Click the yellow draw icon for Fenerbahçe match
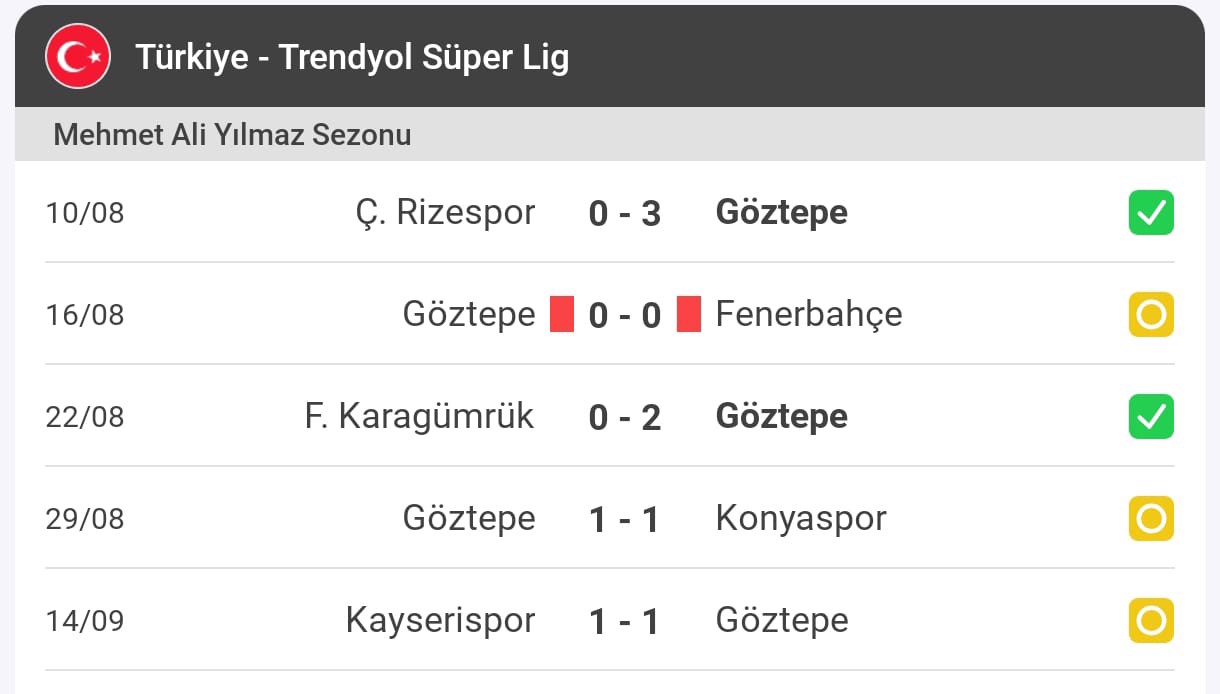Viewport: 1220px width, 694px height. 1151,315
